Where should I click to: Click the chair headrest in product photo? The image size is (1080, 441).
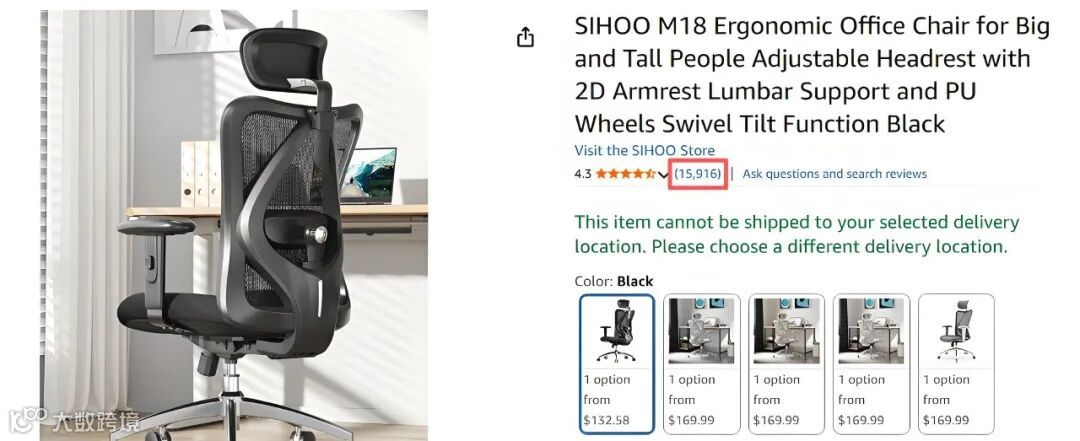(x=284, y=59)
